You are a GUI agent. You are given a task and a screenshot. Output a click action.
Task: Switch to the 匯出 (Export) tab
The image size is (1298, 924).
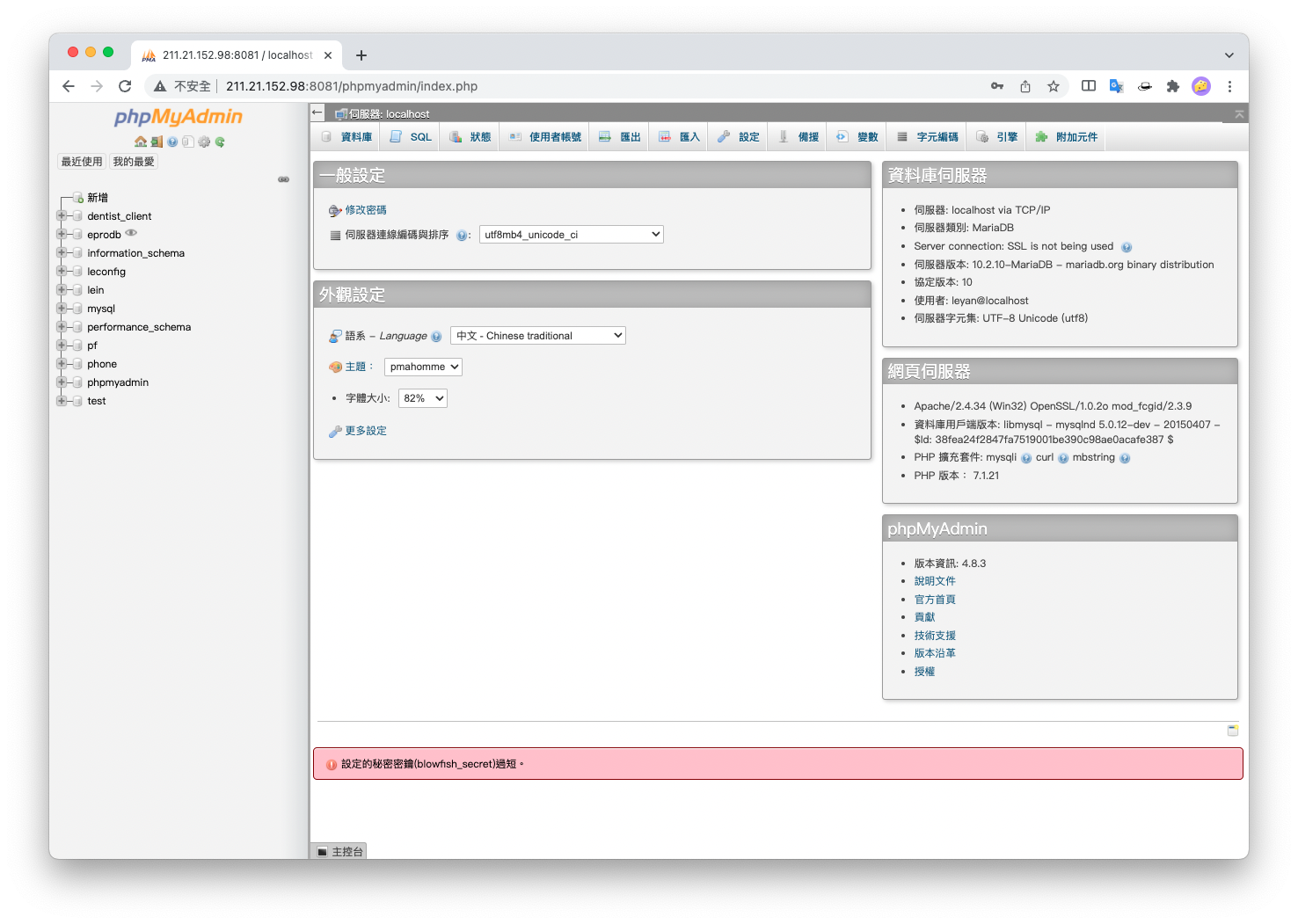tap(620, 137)
